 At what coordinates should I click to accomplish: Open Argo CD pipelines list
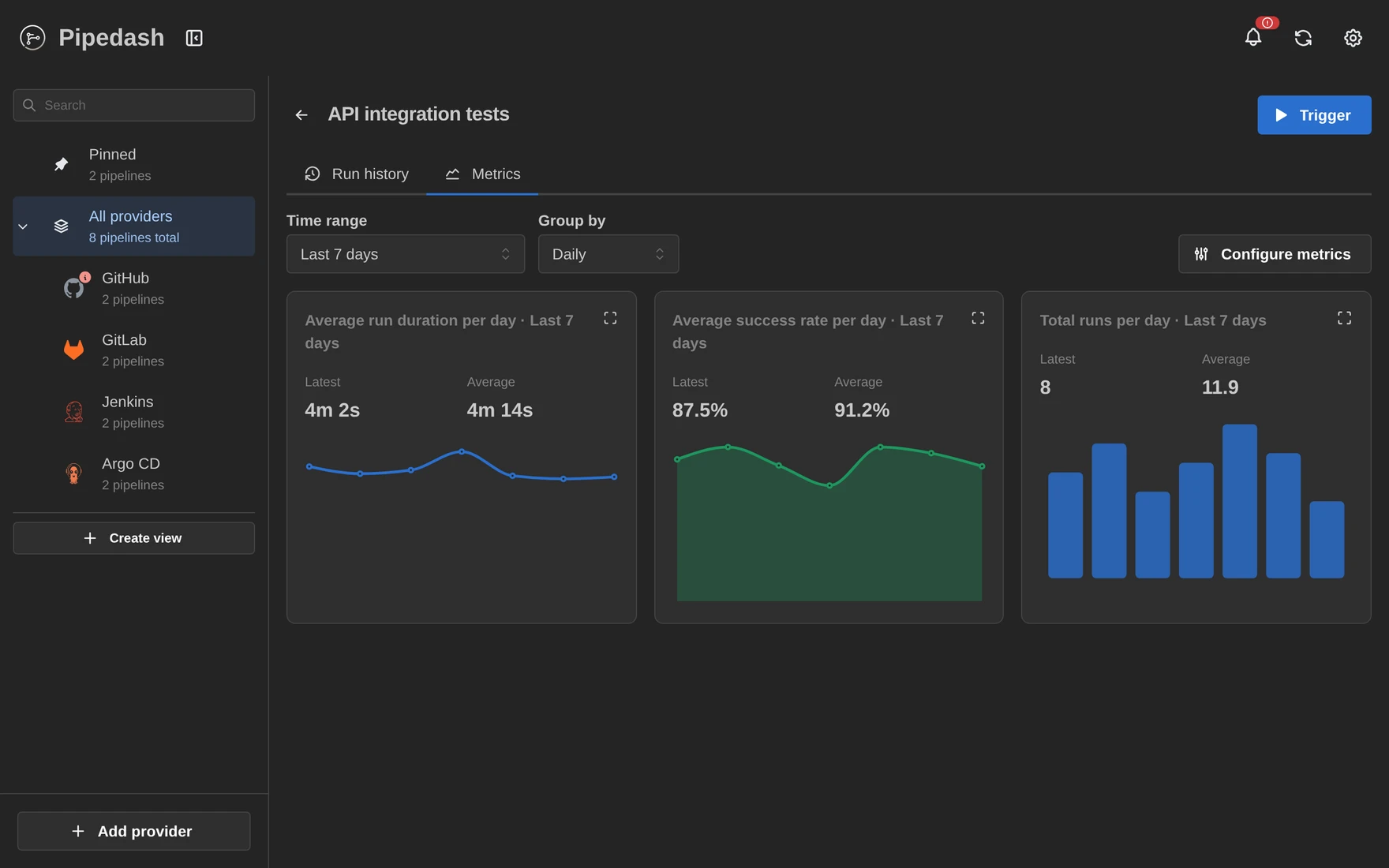click(133, 473)
